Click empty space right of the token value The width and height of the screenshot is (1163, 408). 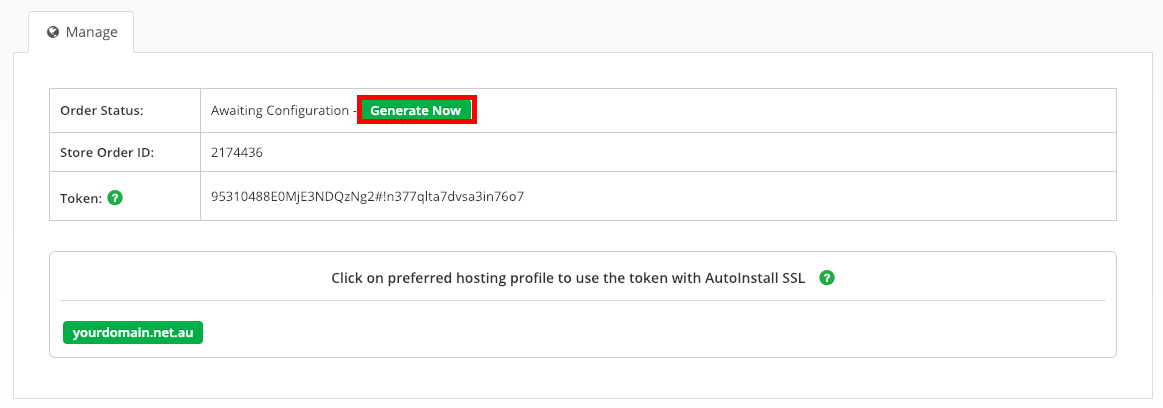click(x=816, y=197)
